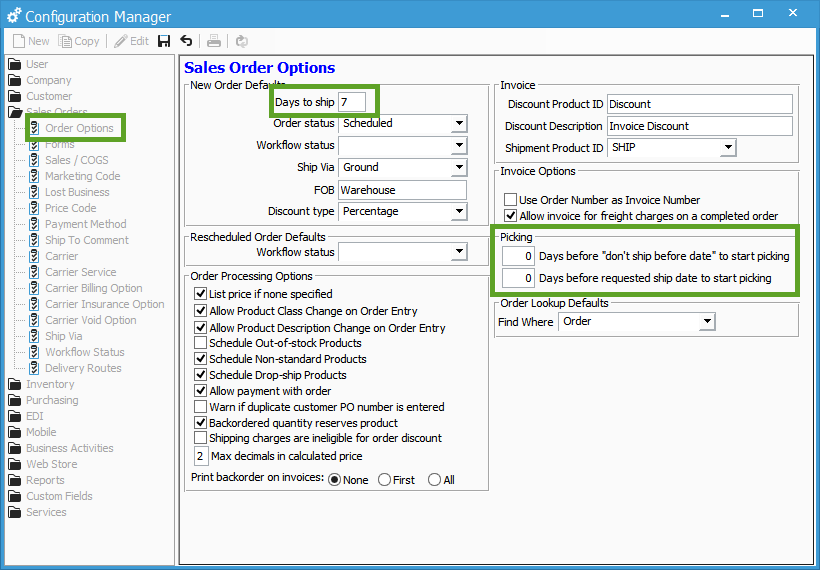Toggle Allow Product Class Change on Order Entry
Image resolution: width=820 pixels, height=570 pixels.
point(200,311)
